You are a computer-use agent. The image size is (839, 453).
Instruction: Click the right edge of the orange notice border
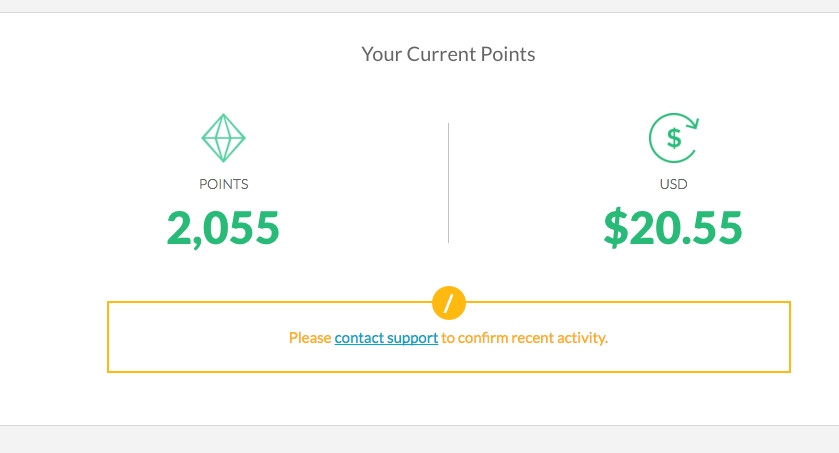tap(790, 337)
